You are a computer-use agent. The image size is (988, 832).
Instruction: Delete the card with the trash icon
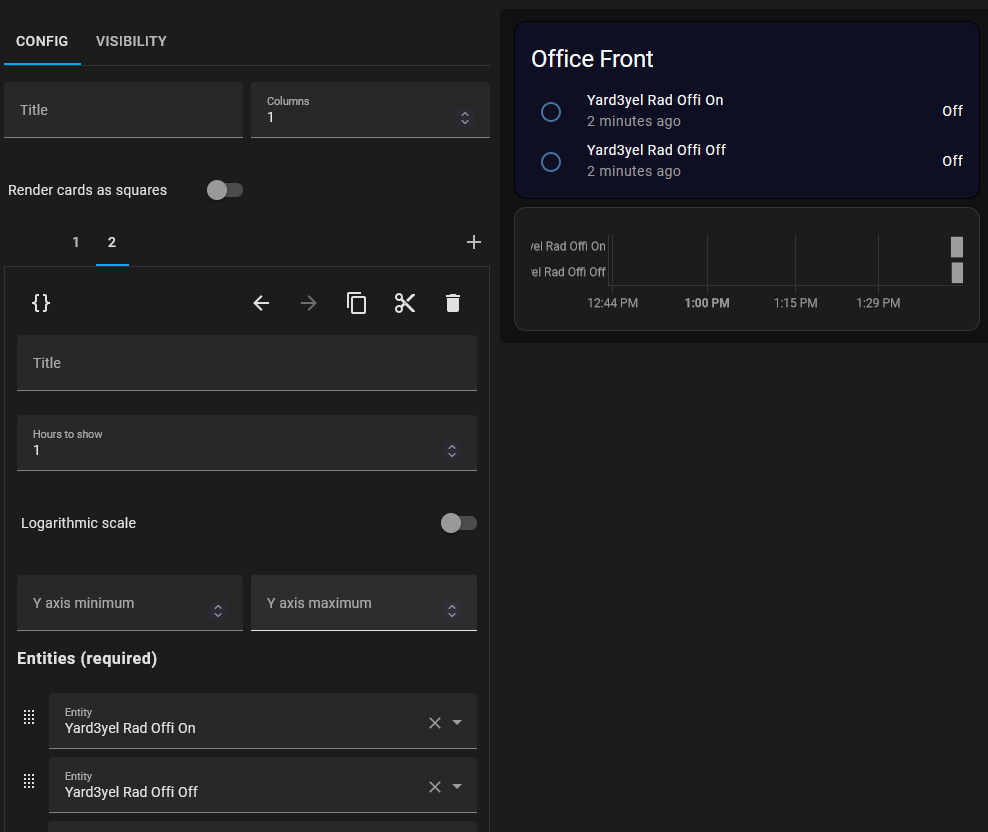[453, 302]
